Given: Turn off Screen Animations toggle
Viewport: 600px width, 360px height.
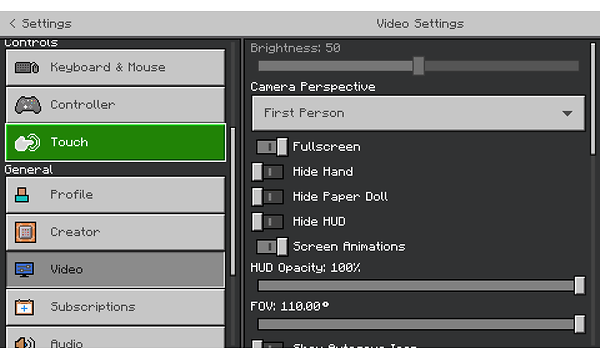Looking at the screenshot, I should pos(272,246).
